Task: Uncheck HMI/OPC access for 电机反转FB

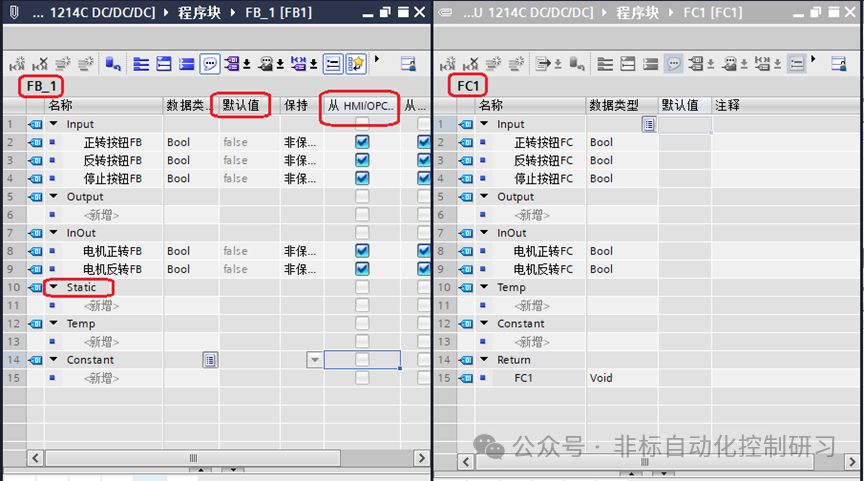Action: coord(362,269)
